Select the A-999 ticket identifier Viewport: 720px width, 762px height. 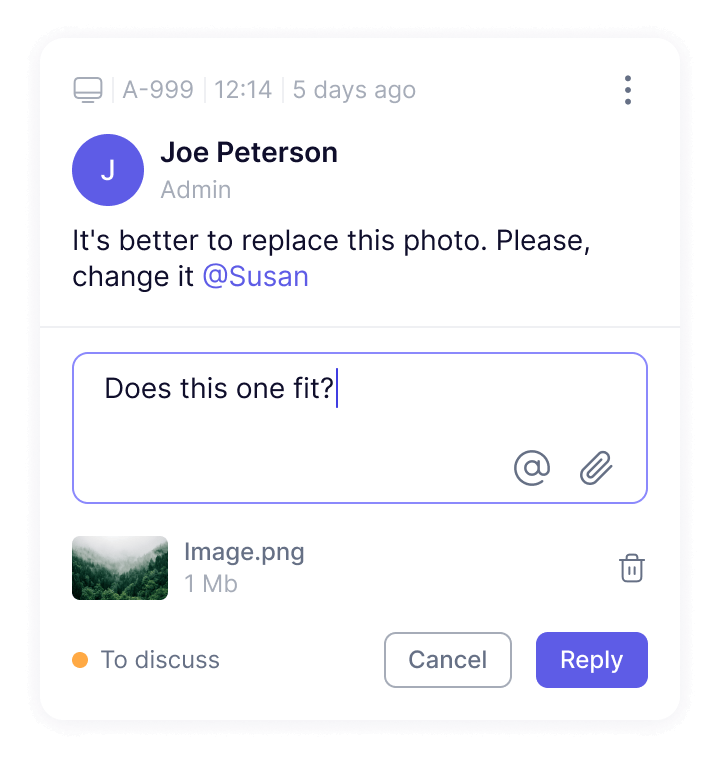click(158, 90)
